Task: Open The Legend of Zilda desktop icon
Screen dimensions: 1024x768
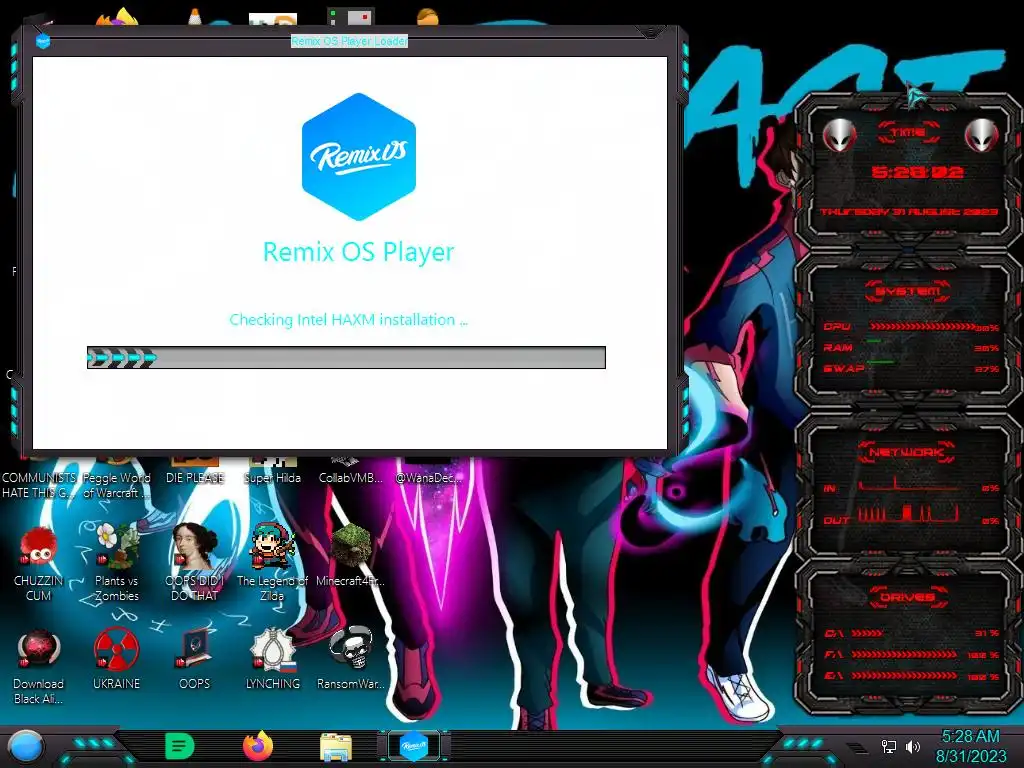Action: [272, 563]
